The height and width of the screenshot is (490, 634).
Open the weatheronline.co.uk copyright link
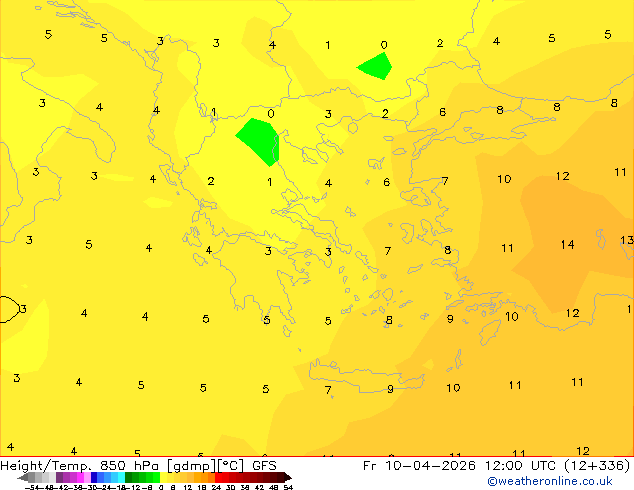[x=550, y=481]
